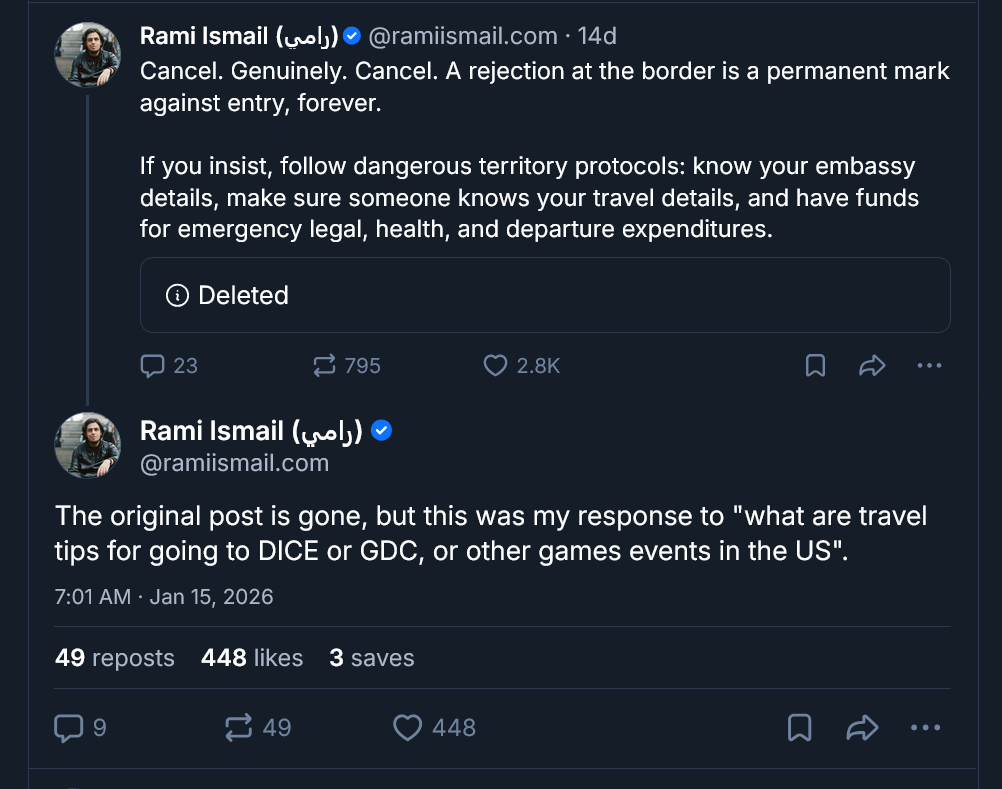Reply to the main post with 9 replies
The width and height of the screenshot is (1002, 789).
point(68,727)
